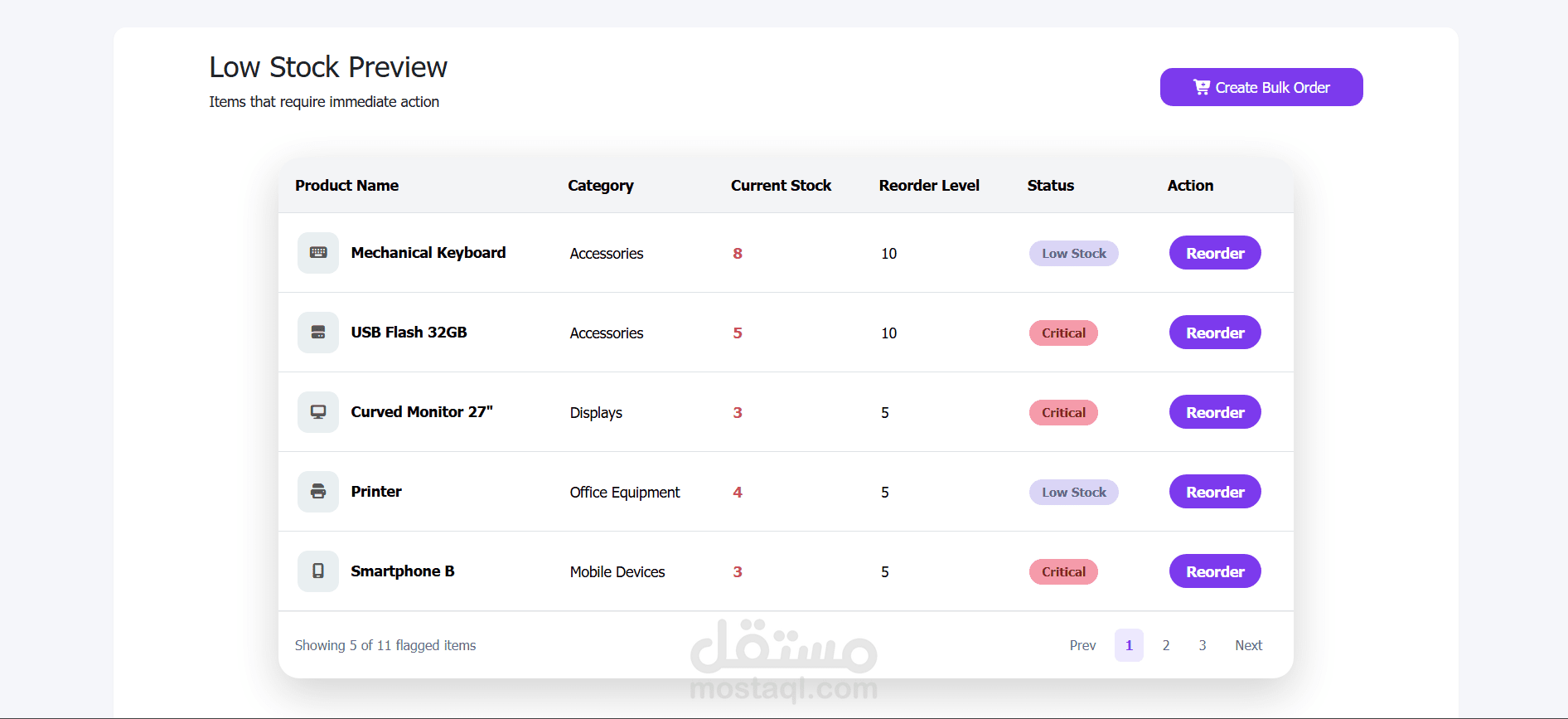Click the Action column header
1568x719 pixels.
(1190, 186)
